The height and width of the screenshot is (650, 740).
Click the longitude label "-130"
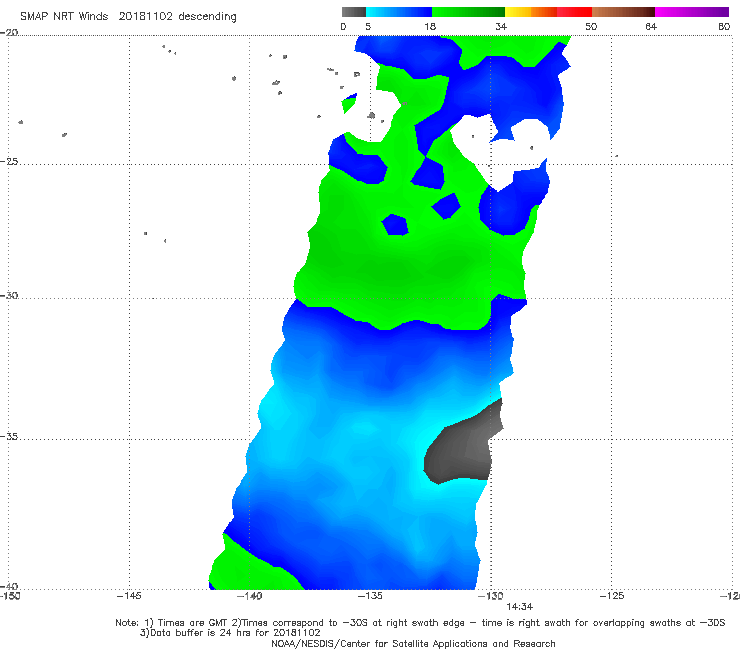pyautogui.click(x=491, y=596)
